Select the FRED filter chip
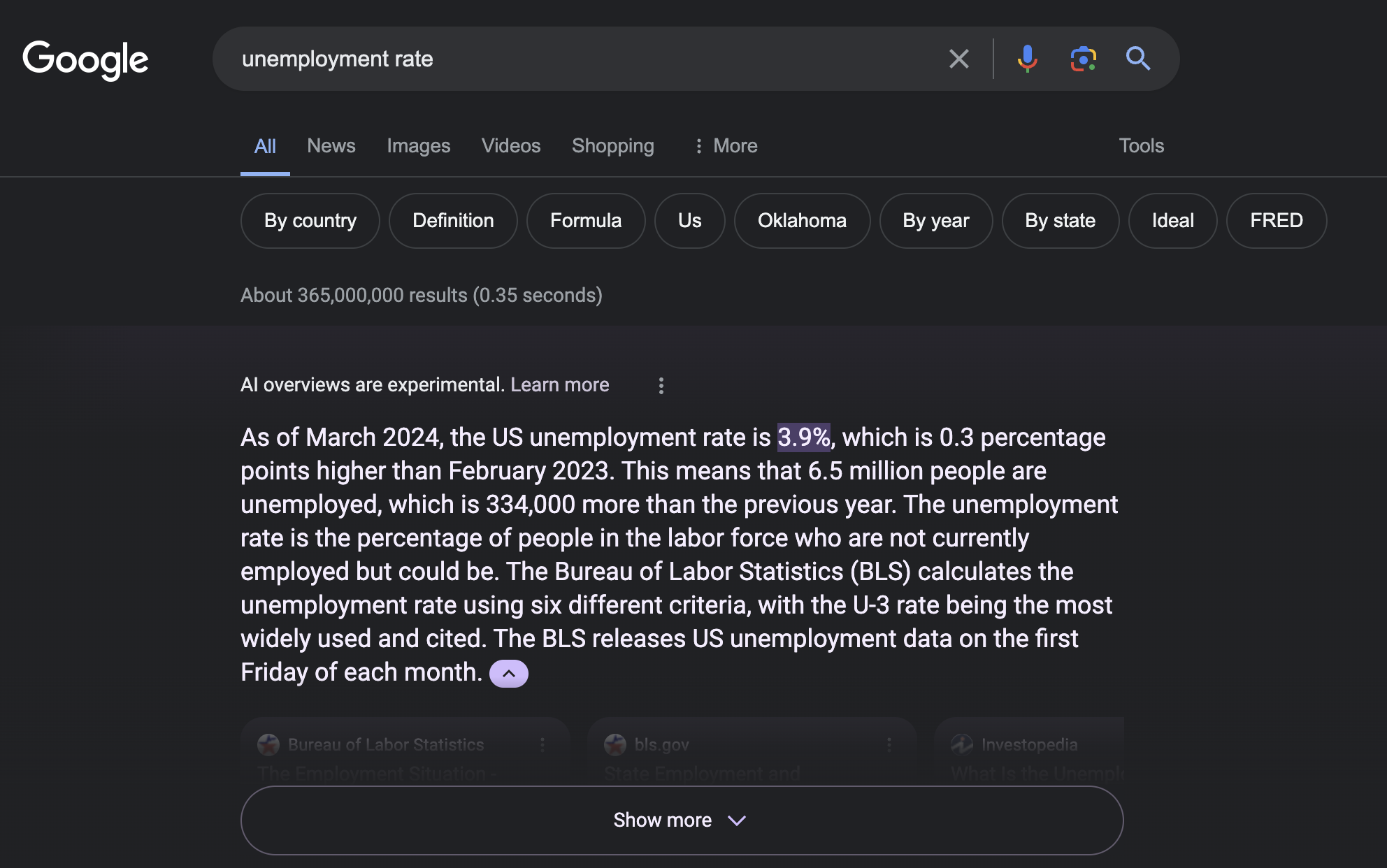This screenshot has width=1387, height=868. pos(1276,221)
